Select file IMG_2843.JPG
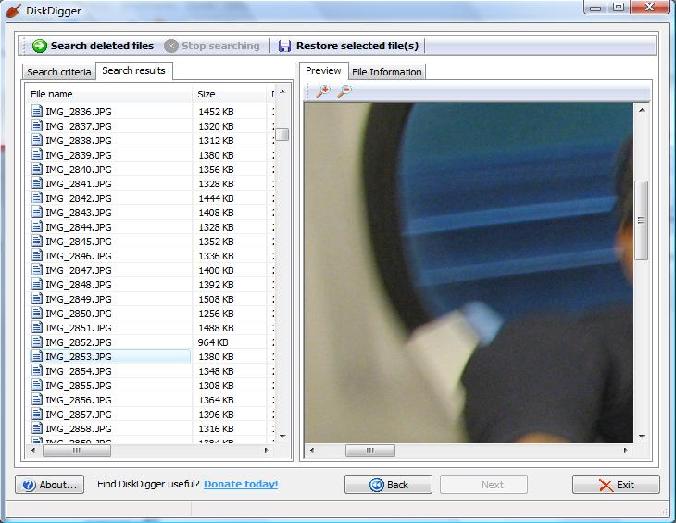 tap(78, 213)
